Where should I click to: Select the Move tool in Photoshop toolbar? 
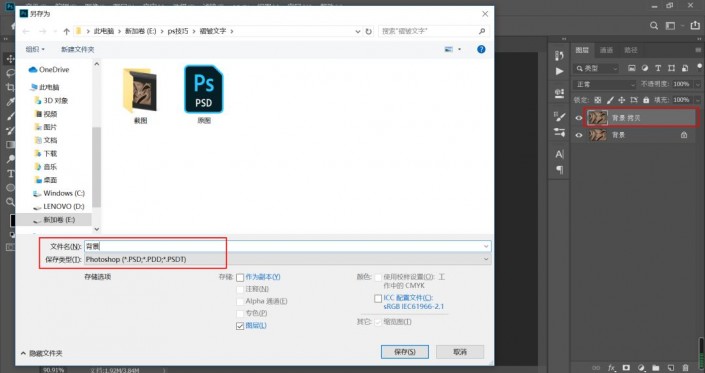click(10, 59)
